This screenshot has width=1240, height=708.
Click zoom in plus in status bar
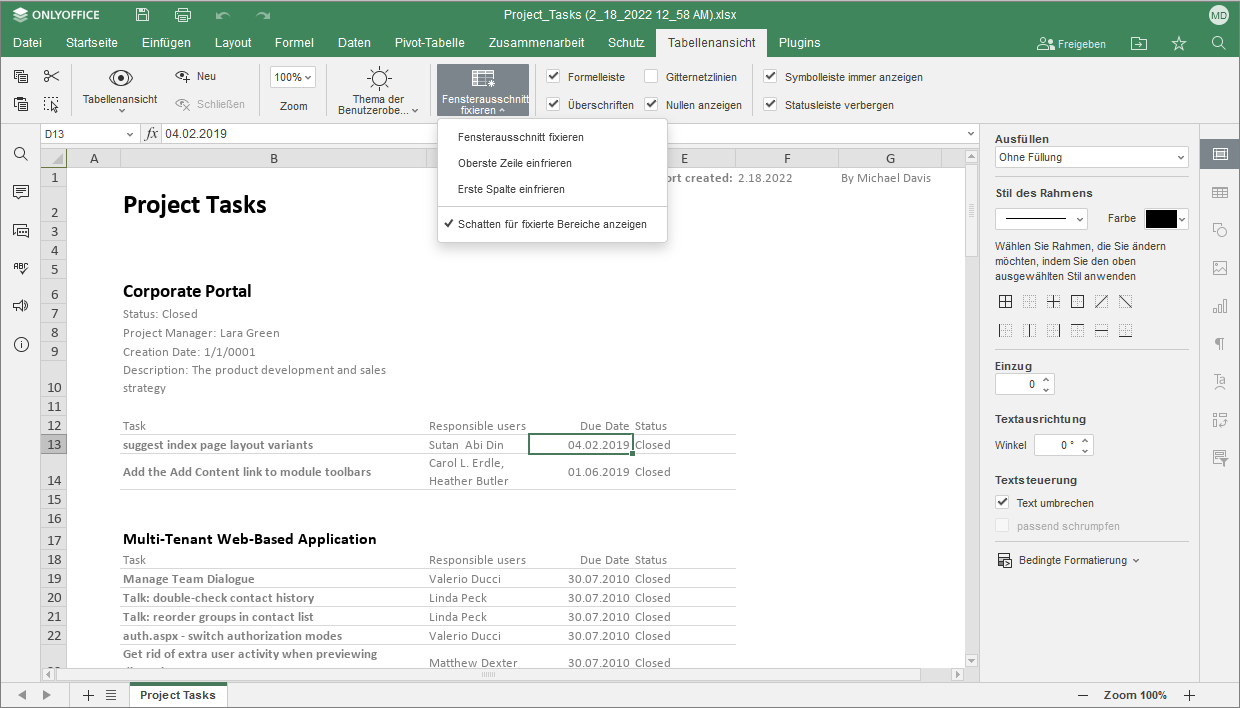[1189, 695]
